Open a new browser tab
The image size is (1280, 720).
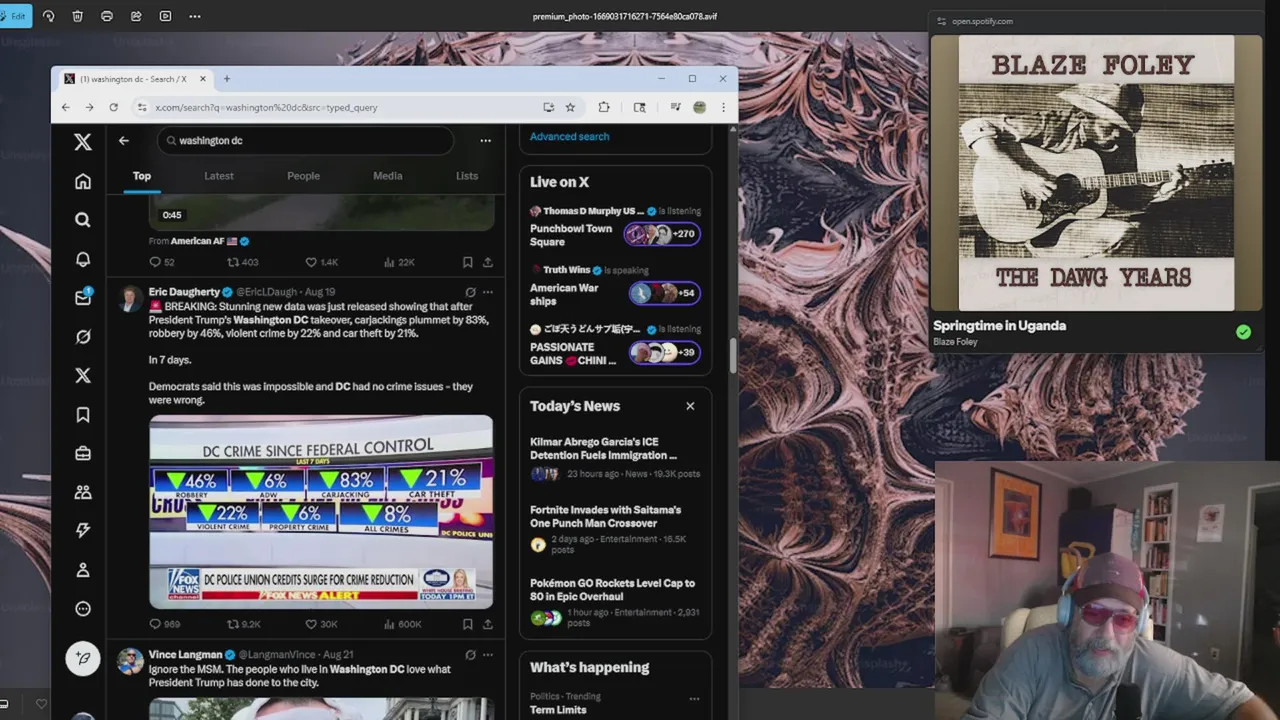[227, 79]
